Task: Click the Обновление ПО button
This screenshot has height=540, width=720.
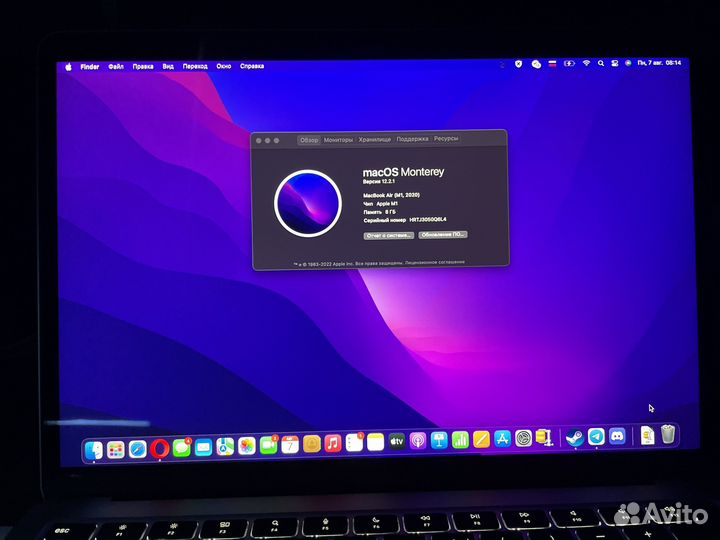Action: (443, 235)
